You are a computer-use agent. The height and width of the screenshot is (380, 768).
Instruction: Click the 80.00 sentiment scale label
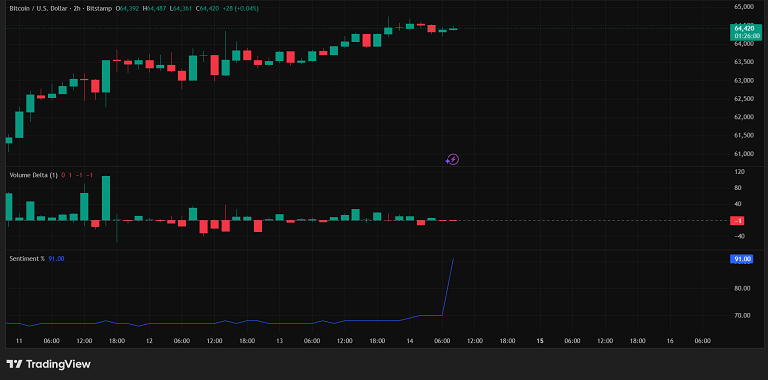point(743,288)
